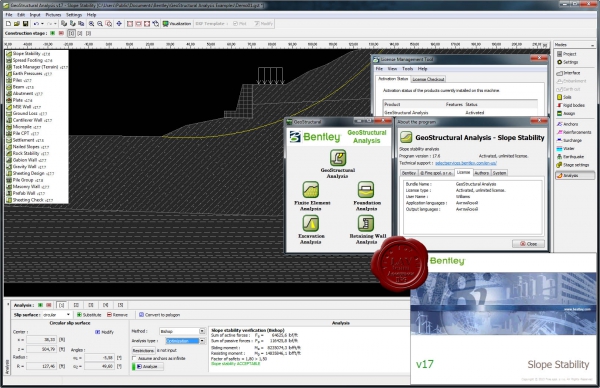Switch to License Checkout tab
This screenshot has width=600, height=388.
pyautogui.click(x=428, y=79)
